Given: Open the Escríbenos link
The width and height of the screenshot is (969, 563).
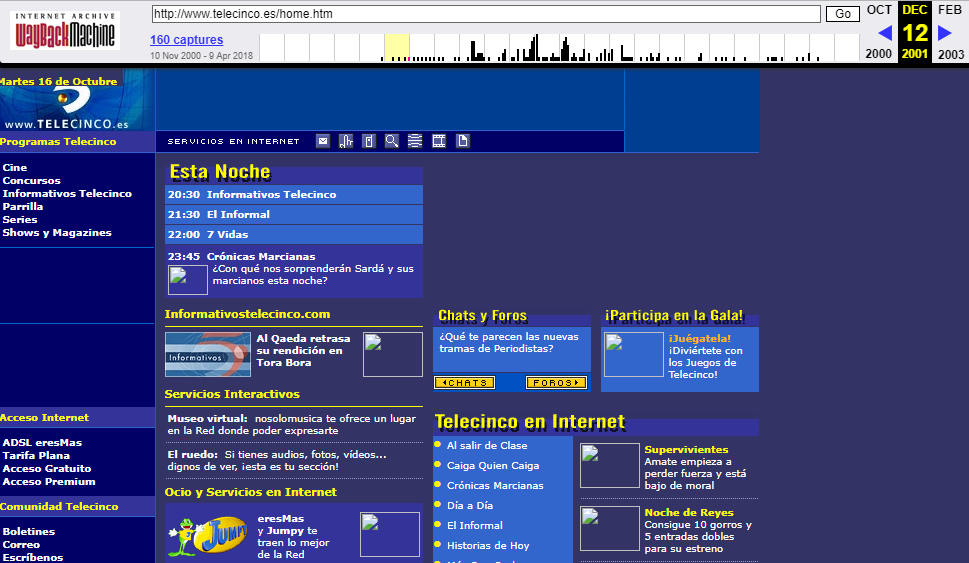Looking at the screenshot, I should (33, 557).
